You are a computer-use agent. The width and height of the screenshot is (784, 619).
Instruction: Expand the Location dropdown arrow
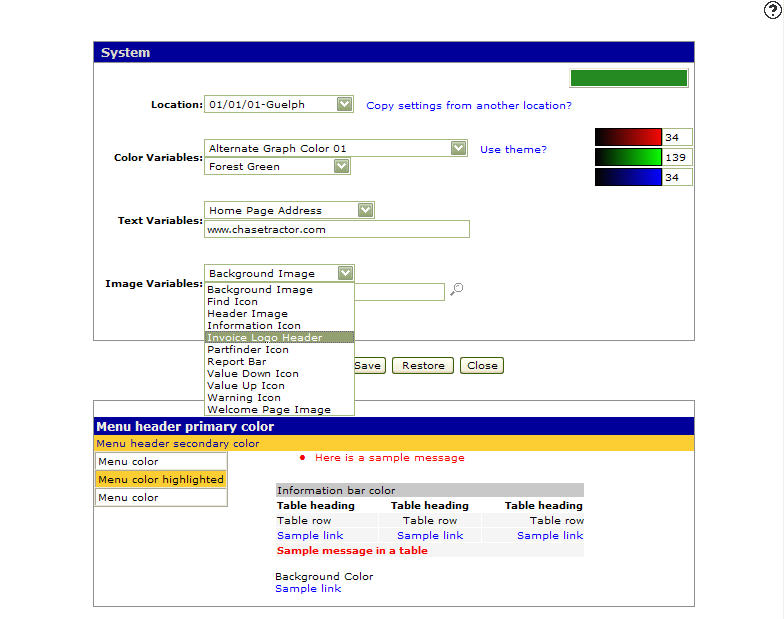coord(344,104)
